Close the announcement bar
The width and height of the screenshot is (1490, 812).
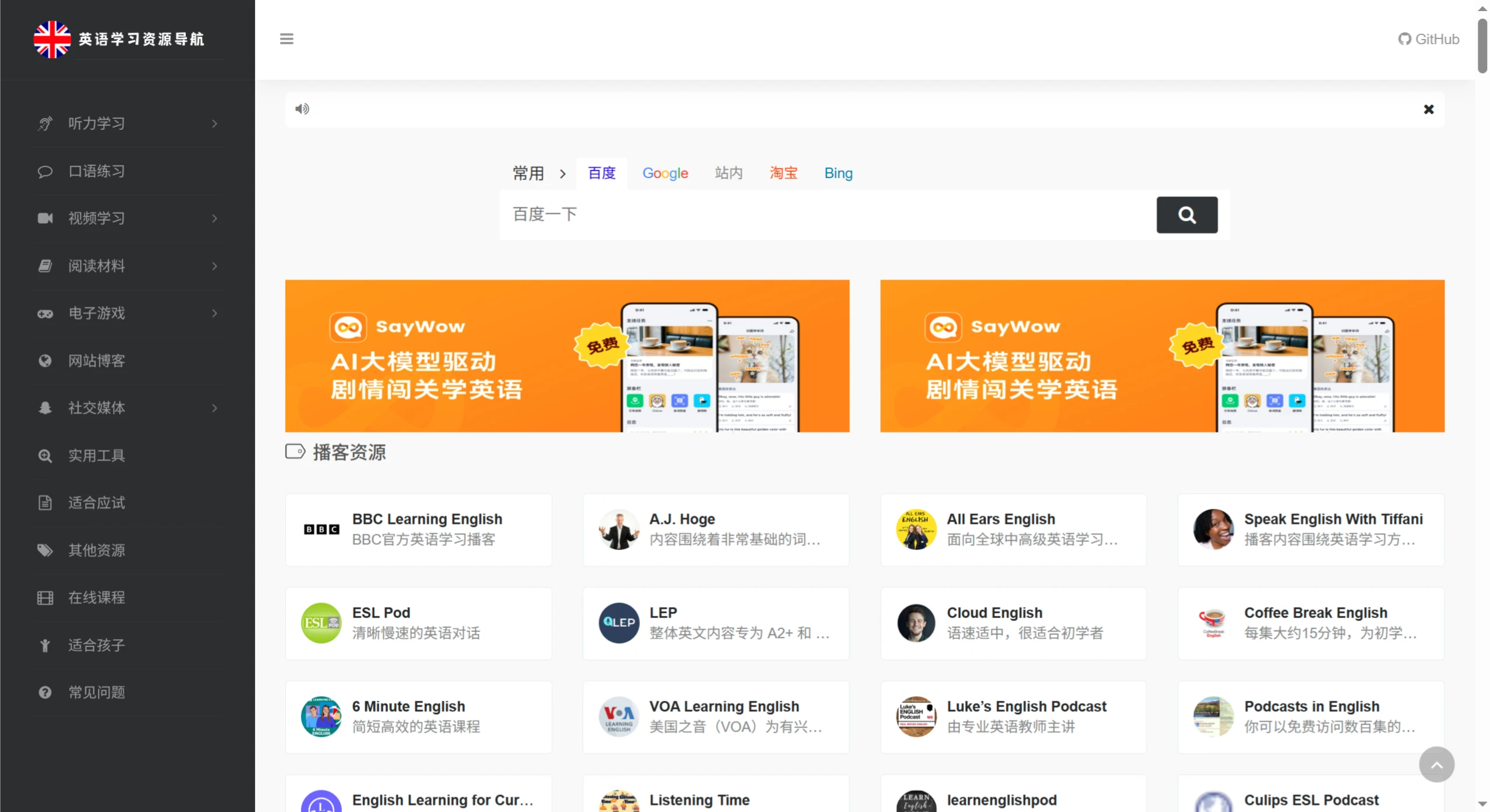(x=1428, y=109)
